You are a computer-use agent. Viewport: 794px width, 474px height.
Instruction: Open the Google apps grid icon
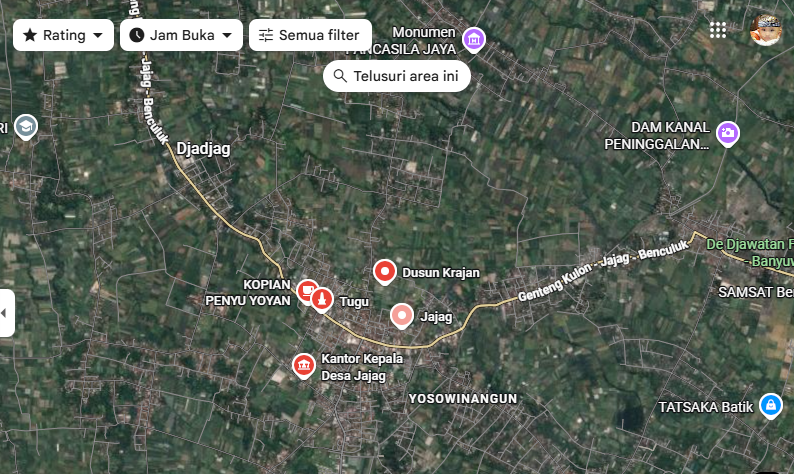point(718,30)
